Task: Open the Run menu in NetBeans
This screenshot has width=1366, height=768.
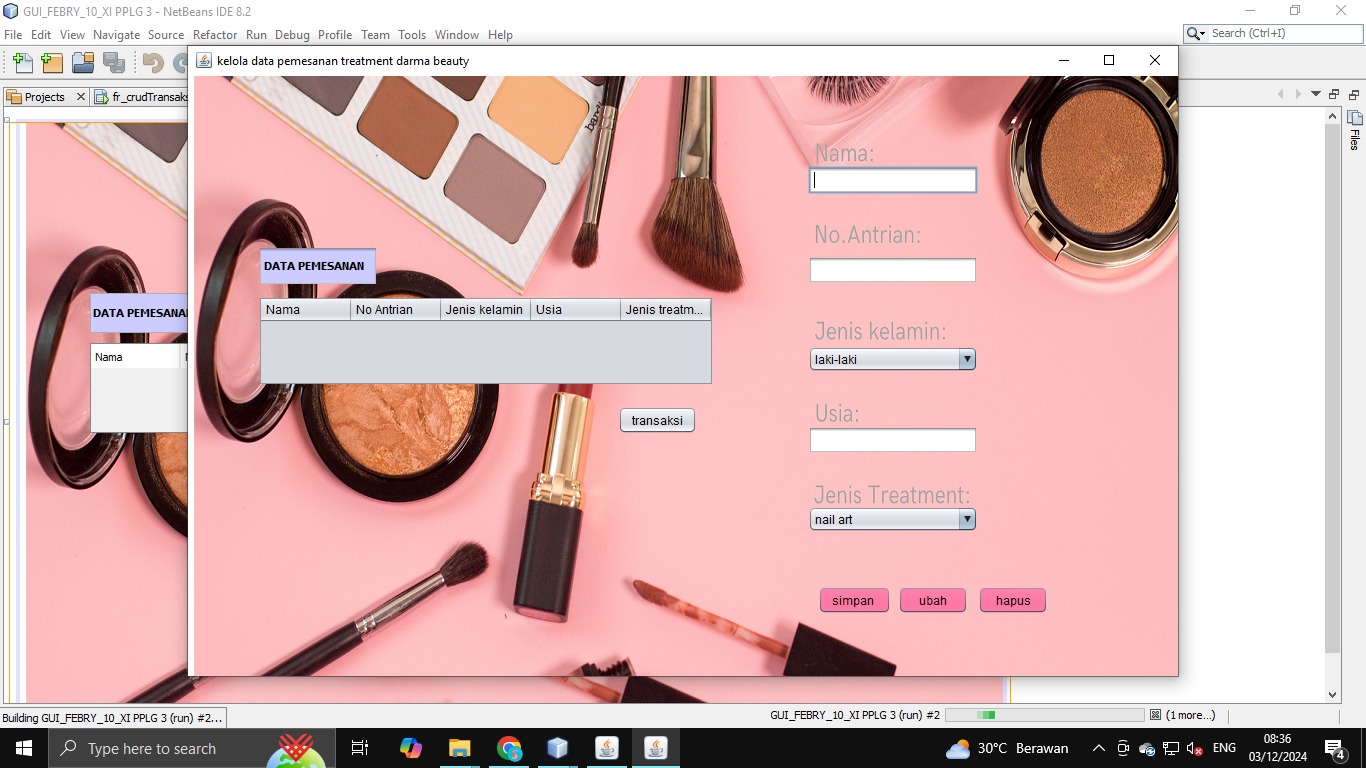Action: point(256,34)
